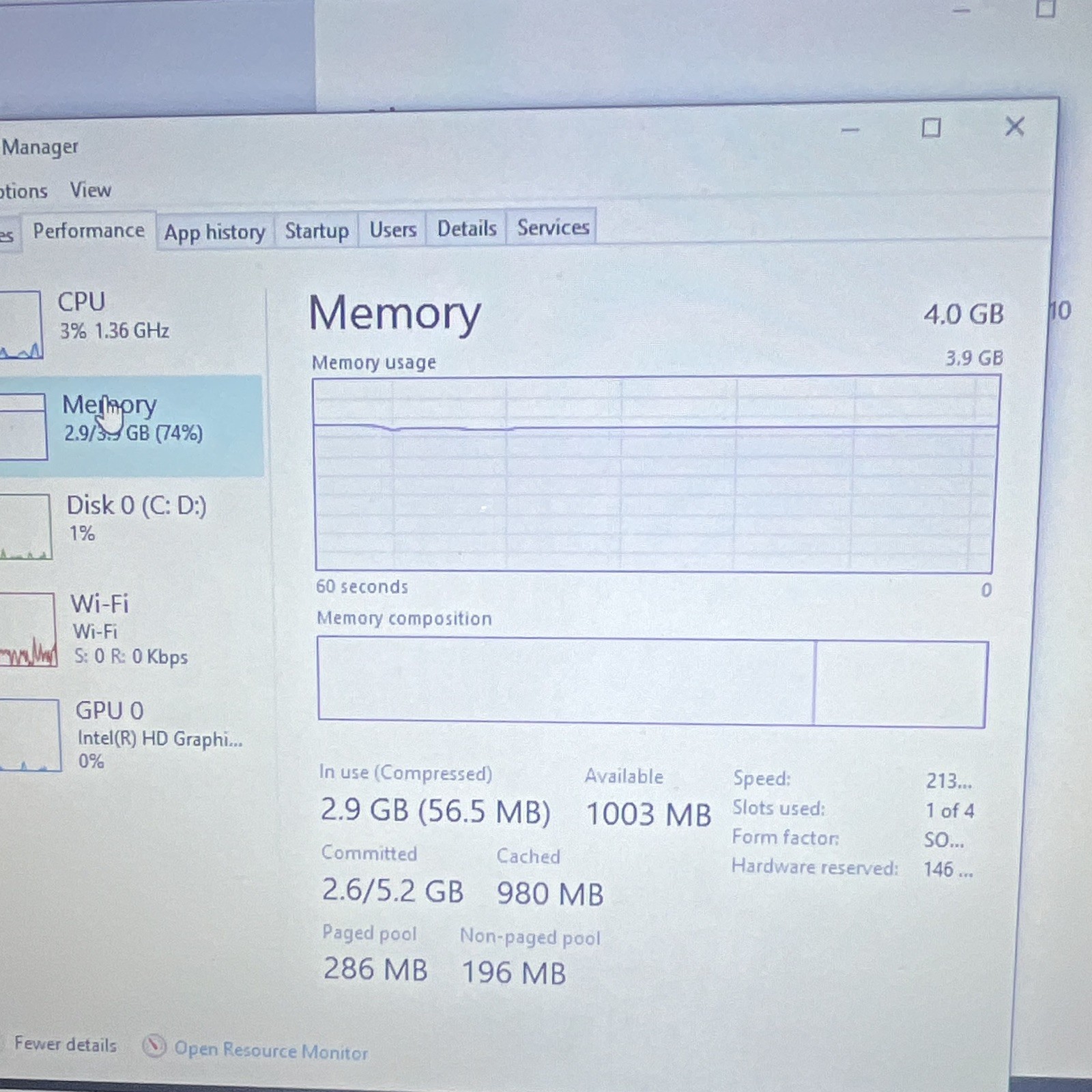The image size is (1092, 1092).
Task: Open the Options menu
Action: tap(23, 190)
